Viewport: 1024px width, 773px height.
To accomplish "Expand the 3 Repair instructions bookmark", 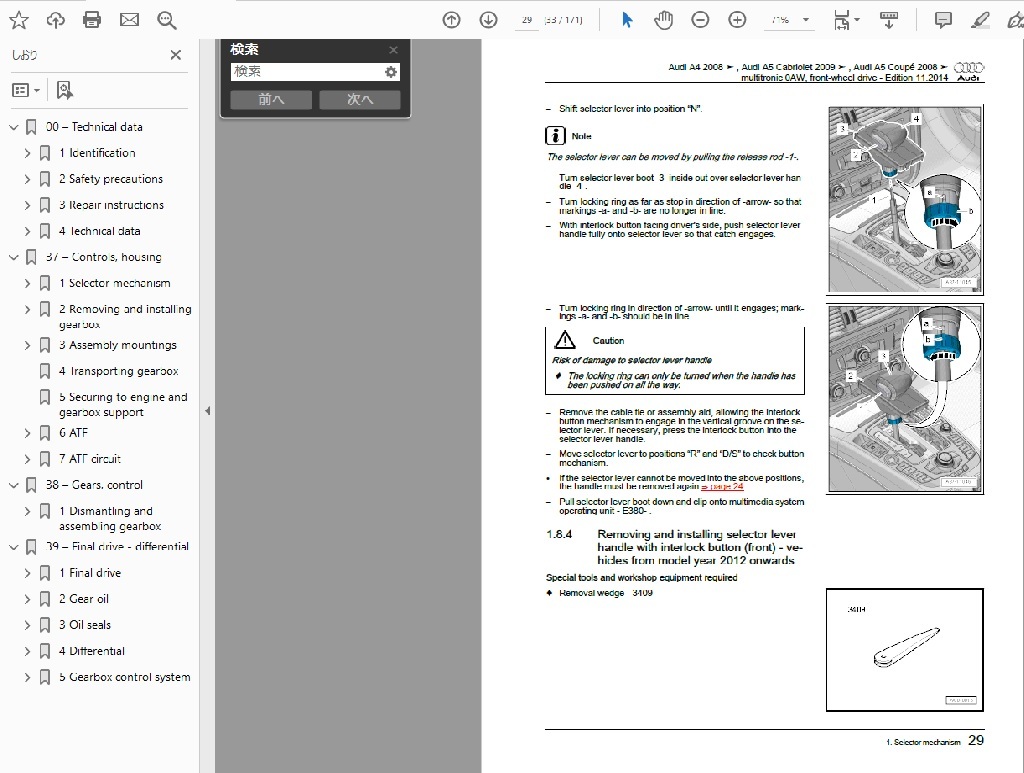I will [27, 205].
